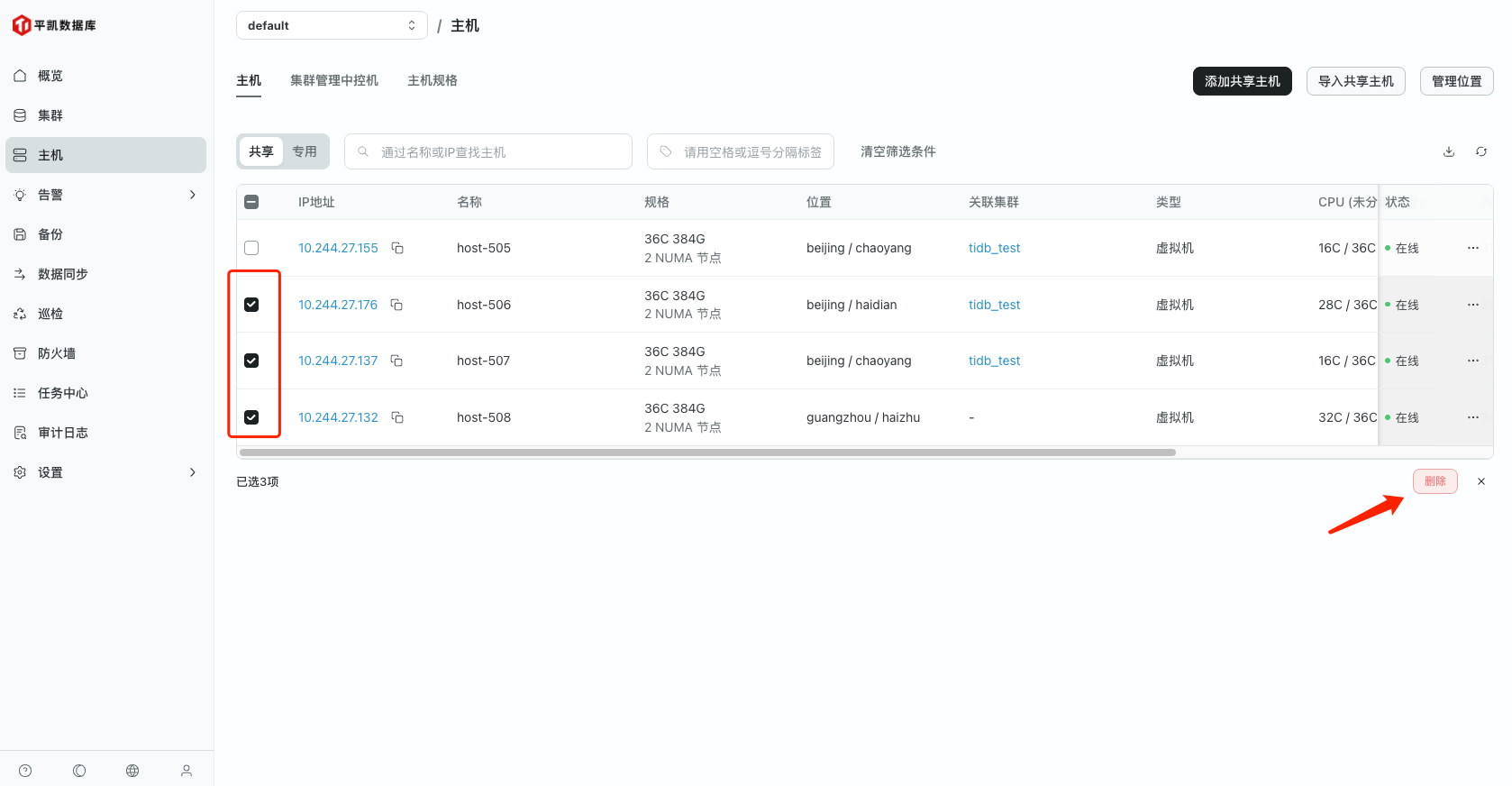Click the download export icon
The height and width of the screenshot is (786, 1512).
click(1449, 151)
